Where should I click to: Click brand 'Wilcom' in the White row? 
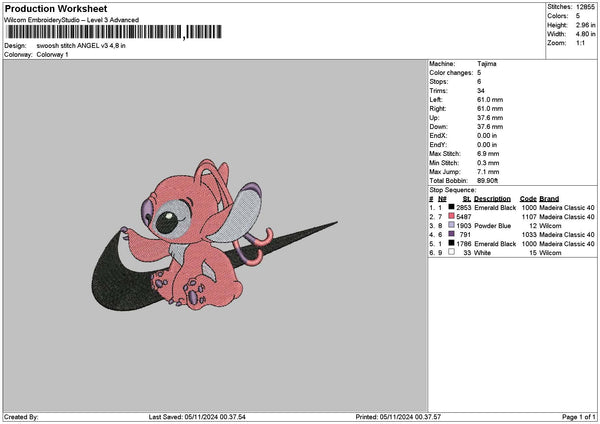[550, 253]
